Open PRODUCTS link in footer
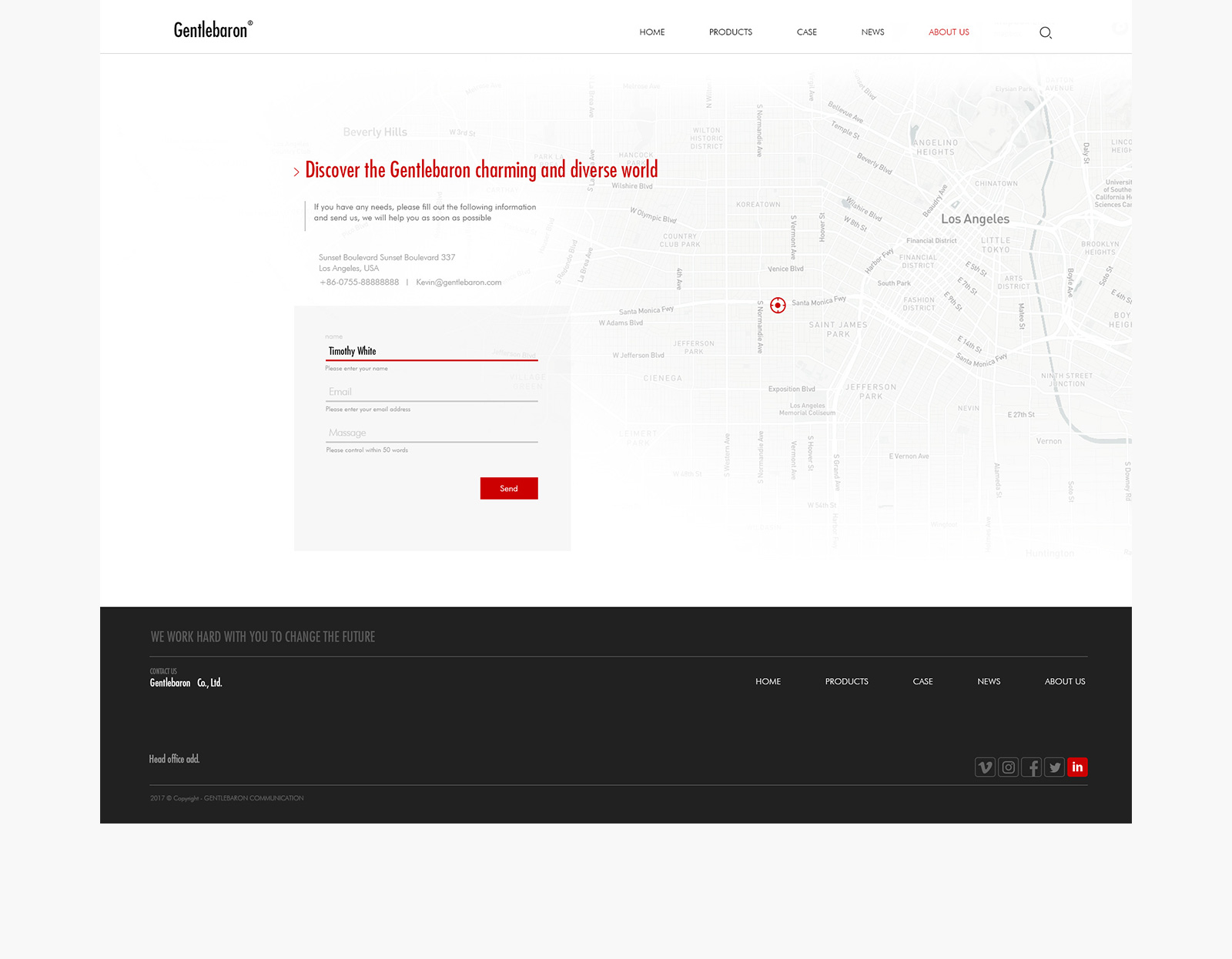 click(x=846, y=682)
